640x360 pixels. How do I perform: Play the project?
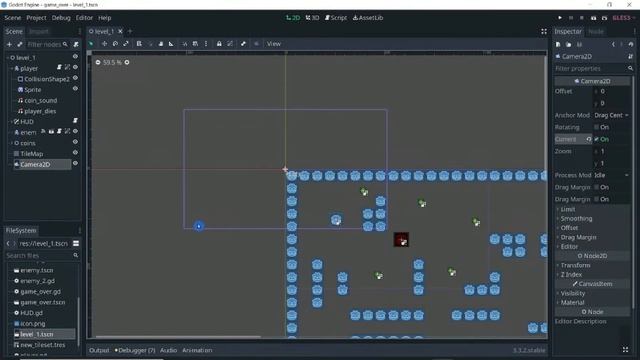(x=560, y=18)
